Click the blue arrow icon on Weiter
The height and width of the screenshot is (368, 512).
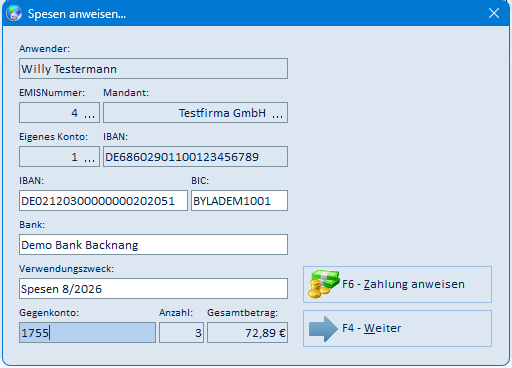(323, 329)
